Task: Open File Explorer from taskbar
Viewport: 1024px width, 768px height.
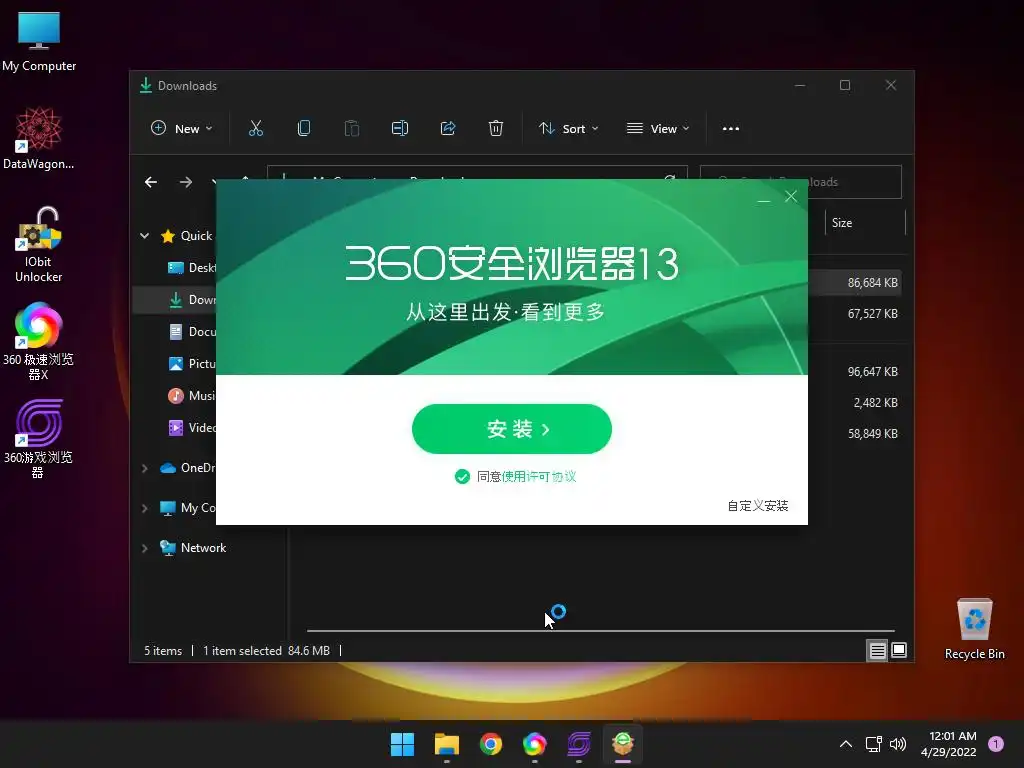Action: [x=447, y=744]
